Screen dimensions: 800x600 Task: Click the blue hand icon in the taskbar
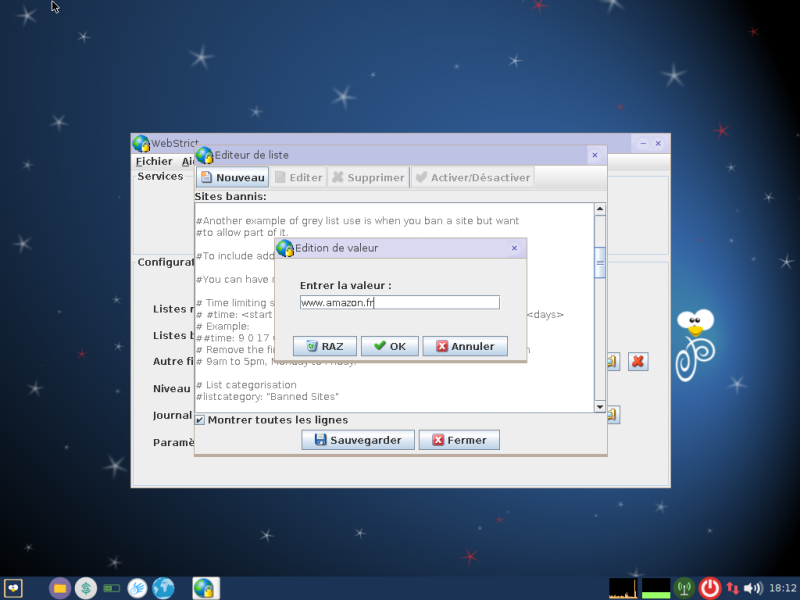(137, 588)
